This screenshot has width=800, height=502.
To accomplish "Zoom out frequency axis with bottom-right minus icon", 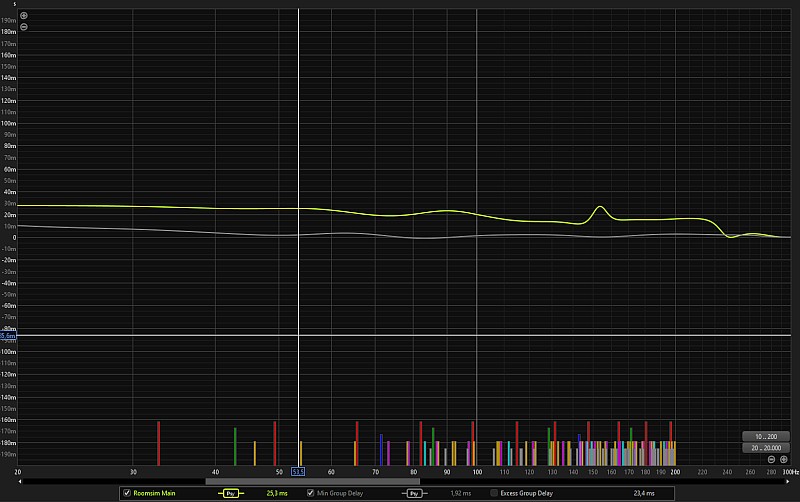I will click(771, 459).
